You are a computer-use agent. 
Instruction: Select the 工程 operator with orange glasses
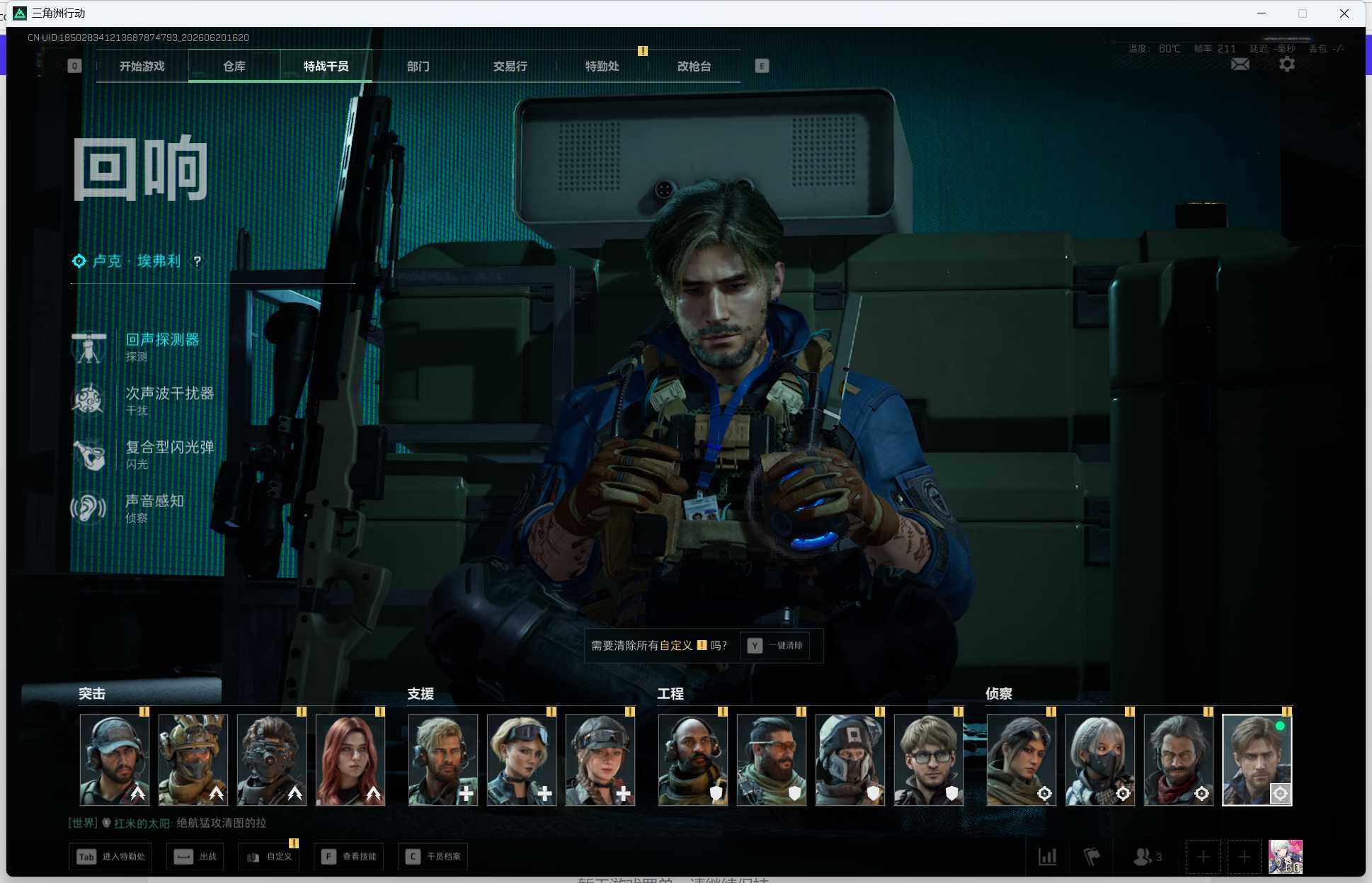pyautogui.click(x=772, y=760)
